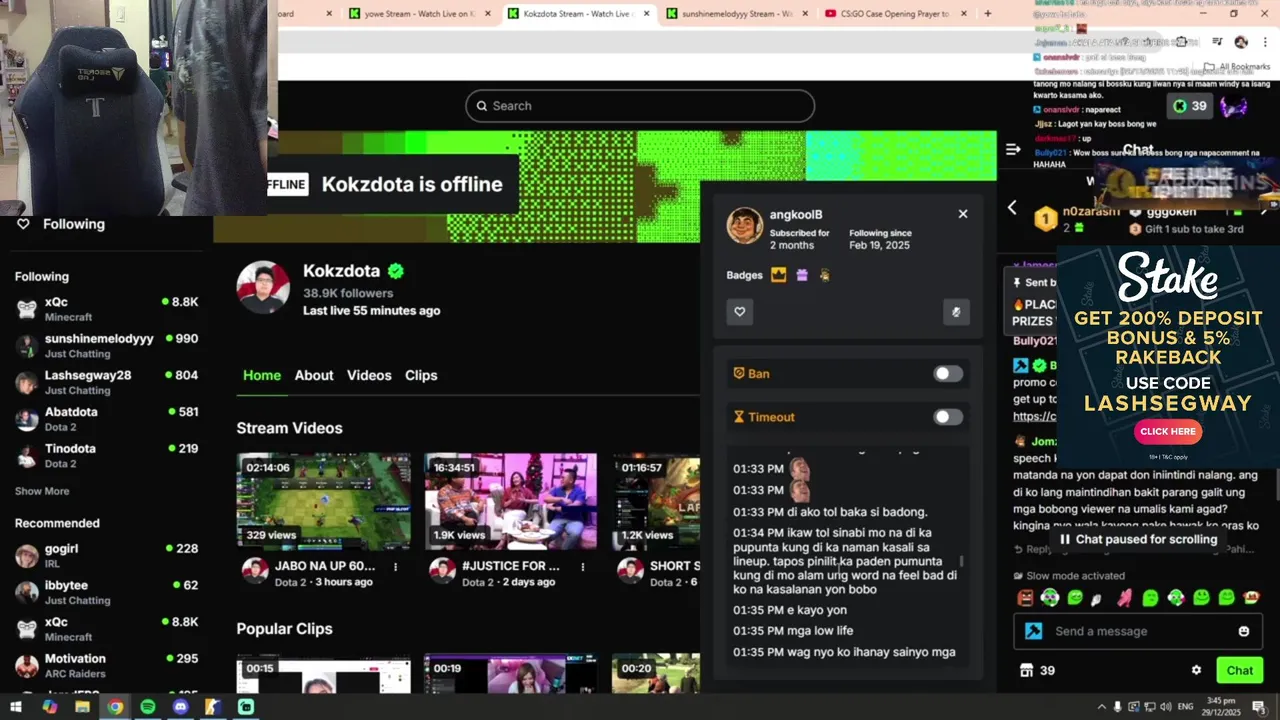Send message with the Chat button
Image resolution: width=1280 pixels, height=720 pixels.
click(x=1240, y=670)
